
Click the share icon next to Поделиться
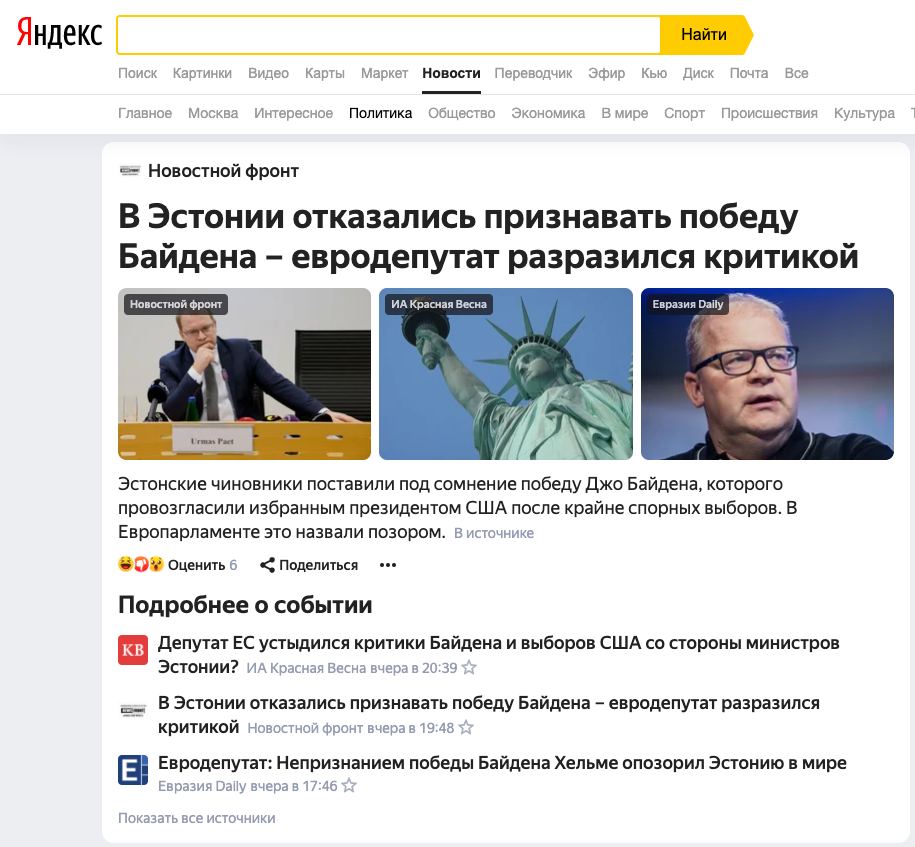pos(267,564)
